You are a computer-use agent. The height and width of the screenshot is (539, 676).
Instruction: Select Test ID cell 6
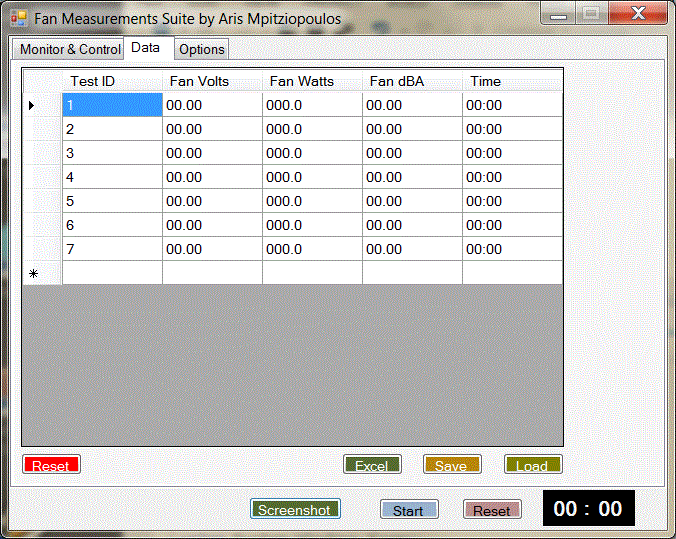(112, 225)
